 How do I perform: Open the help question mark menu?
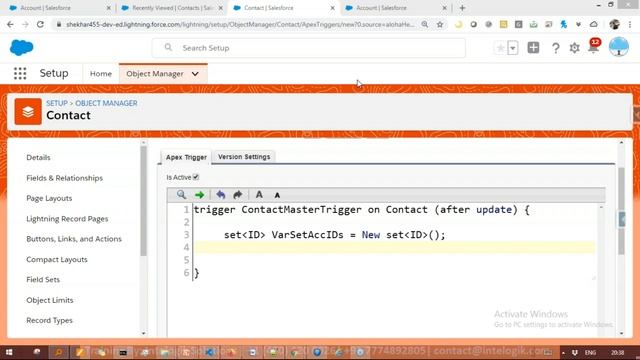pos(556,48)
